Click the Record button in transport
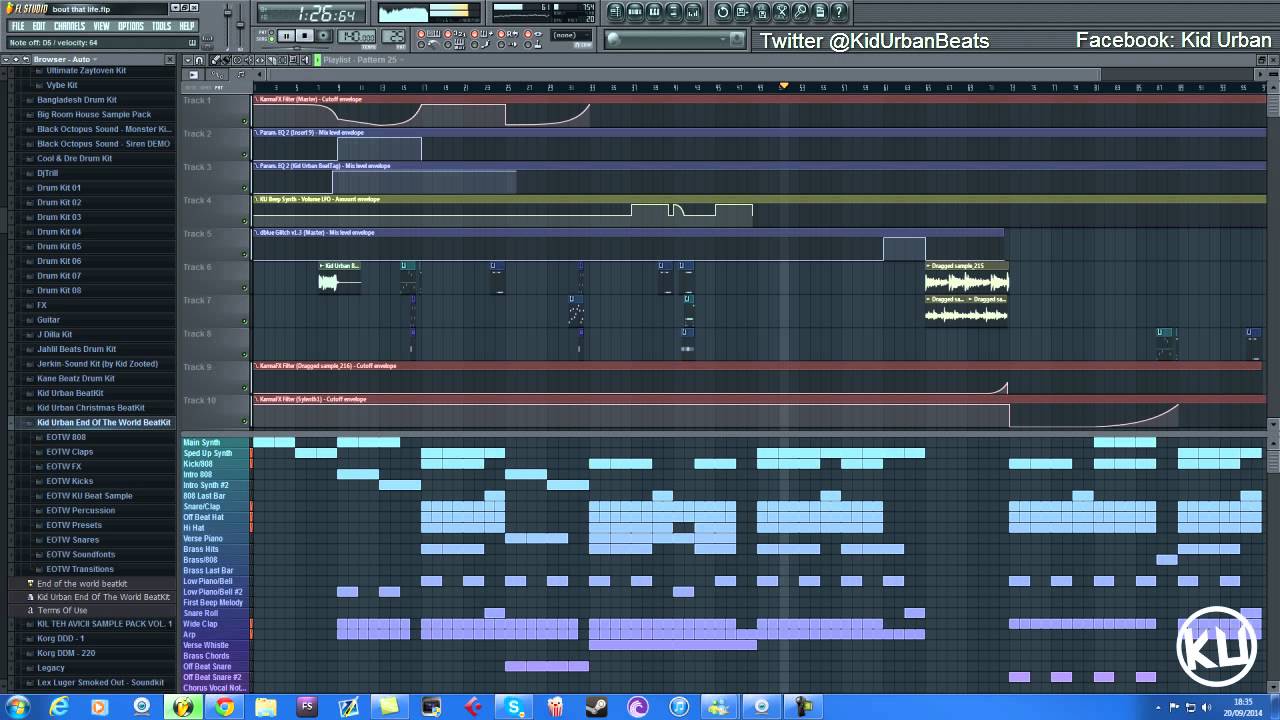The width and height of the screenshot is (1280, 720). pyautogui.click(x=323, y=36)
